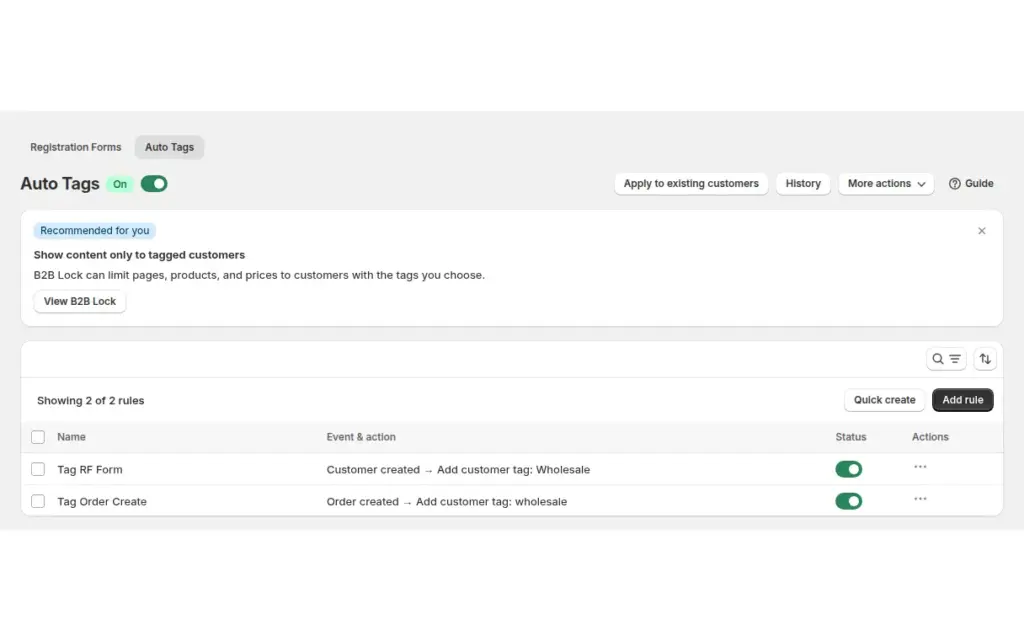Click Apply to existing customers
The width and height of the screenshot is (1024, 641).
pos(691,183)
